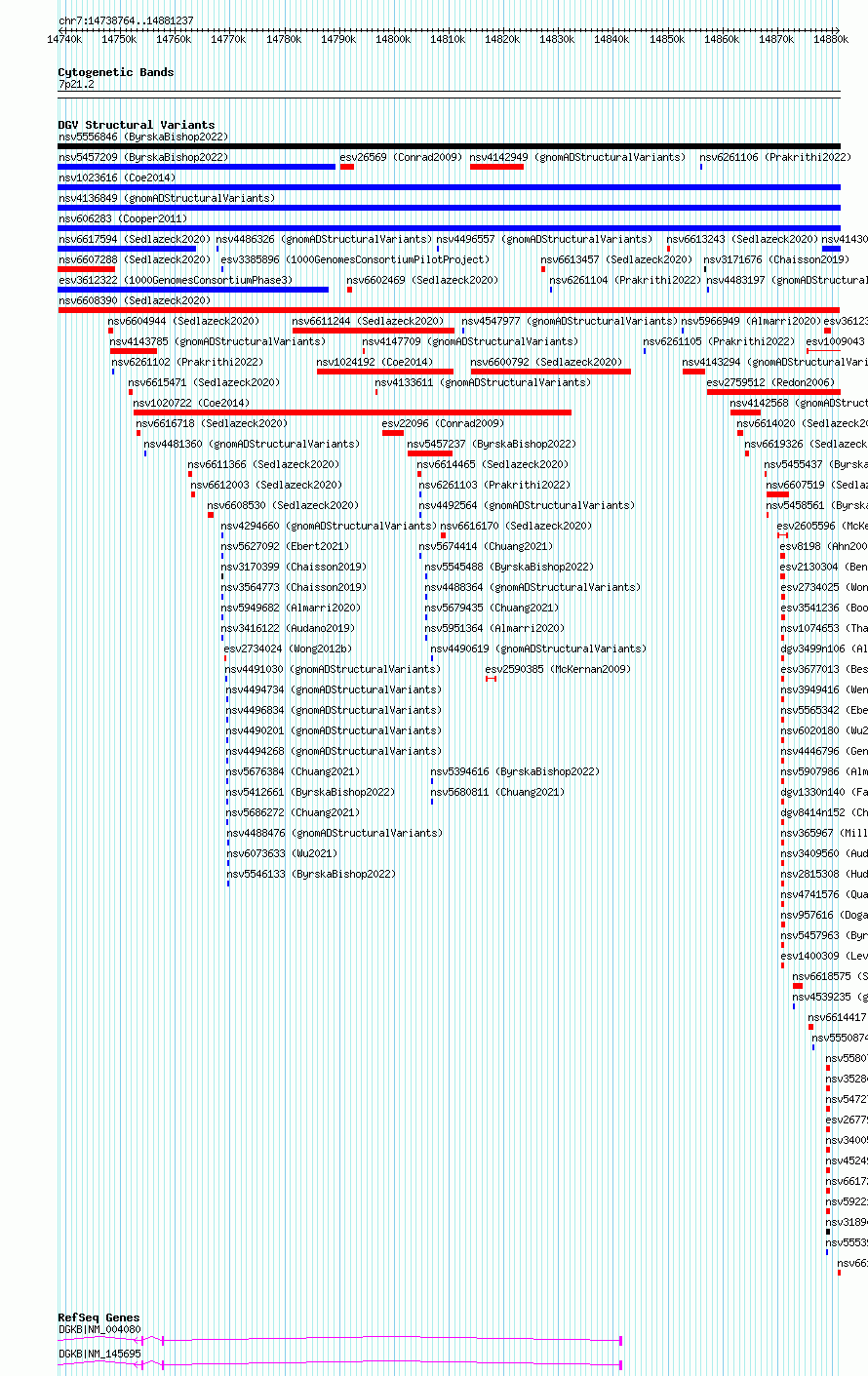Click nsv3171676 (Chaisson2019) label

776,259
